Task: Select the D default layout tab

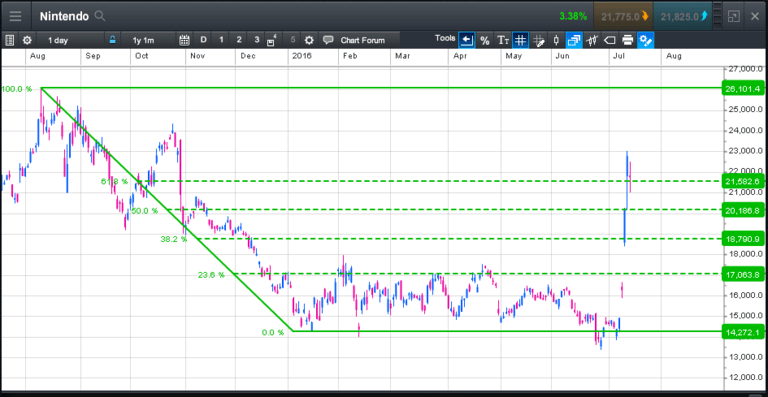Action: 203,40
